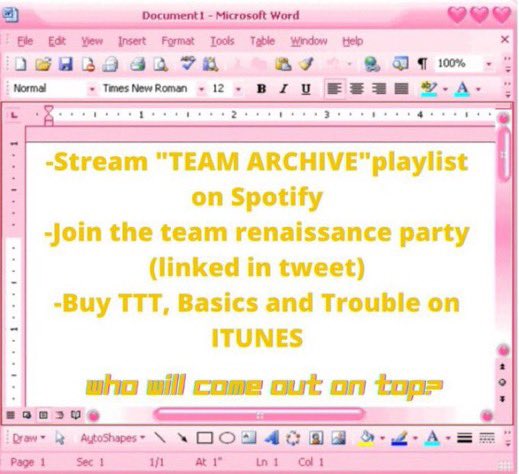Image resolution: width=519 pixels, height=474 pixels.
Task: Select the Arrow drawing tool
Action: point(182,437)
